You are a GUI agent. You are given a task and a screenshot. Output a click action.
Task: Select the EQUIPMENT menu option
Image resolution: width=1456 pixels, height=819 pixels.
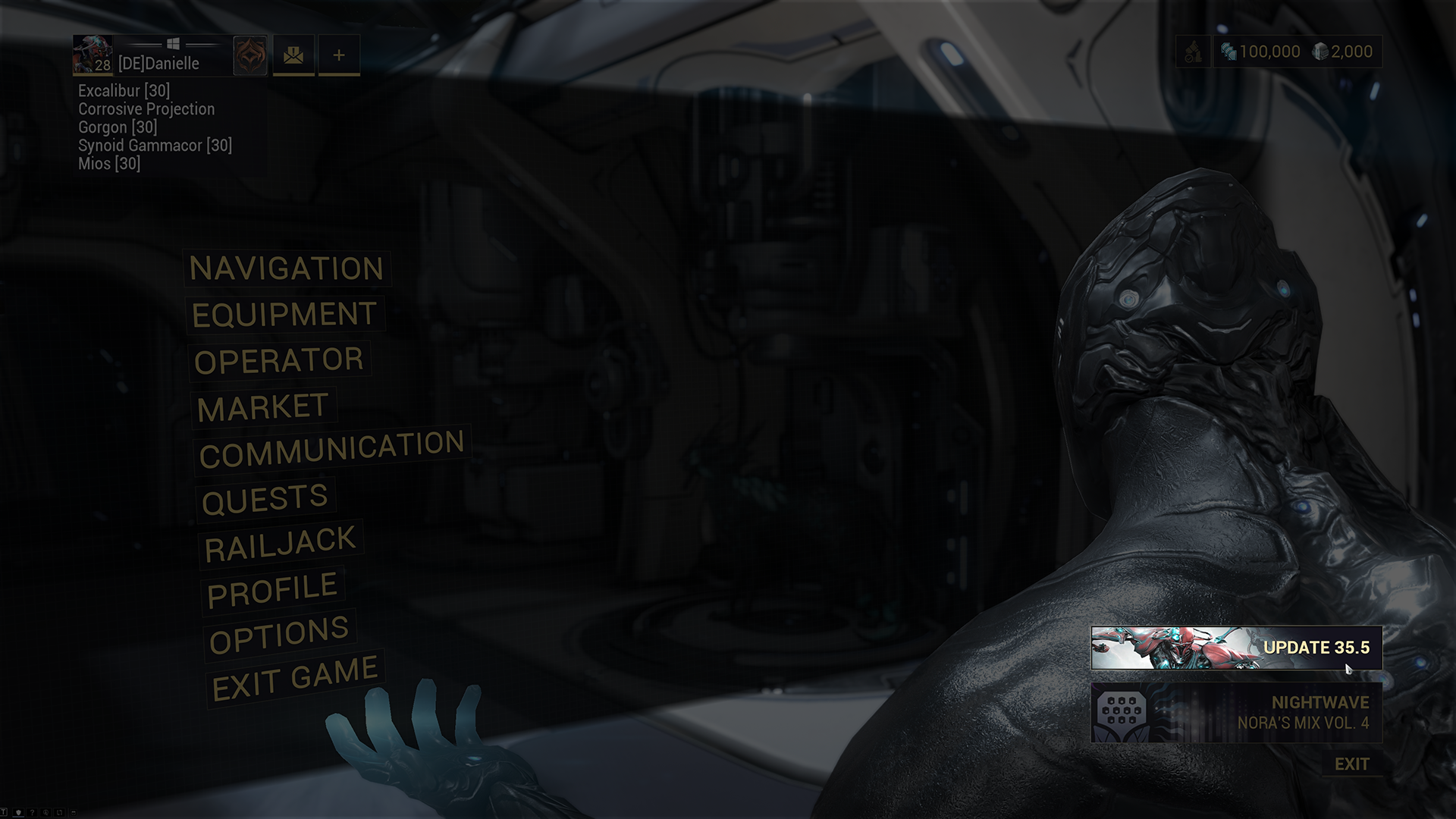[x=284, y=314]
